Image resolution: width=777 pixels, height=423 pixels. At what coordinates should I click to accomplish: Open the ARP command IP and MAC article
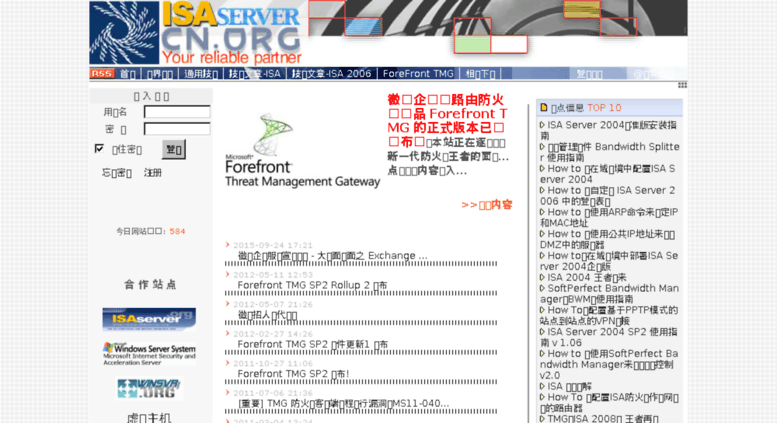pos(609,217)
